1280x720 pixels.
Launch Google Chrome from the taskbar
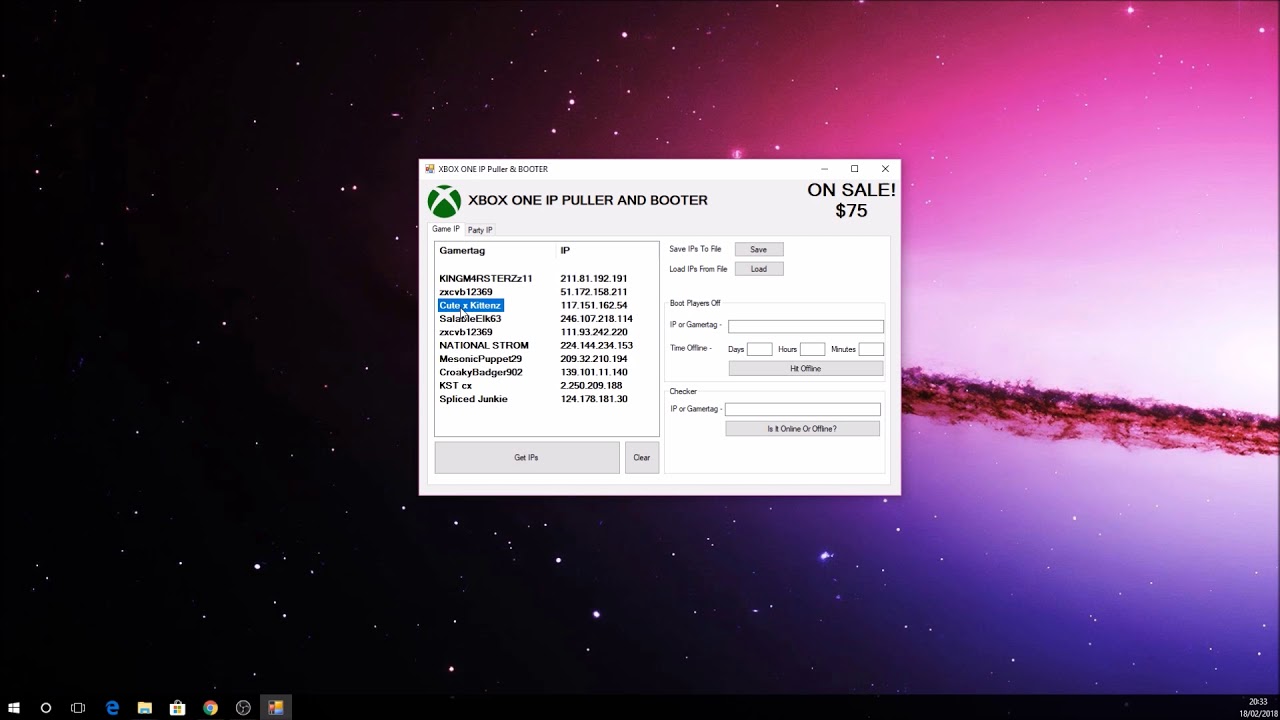210,708
